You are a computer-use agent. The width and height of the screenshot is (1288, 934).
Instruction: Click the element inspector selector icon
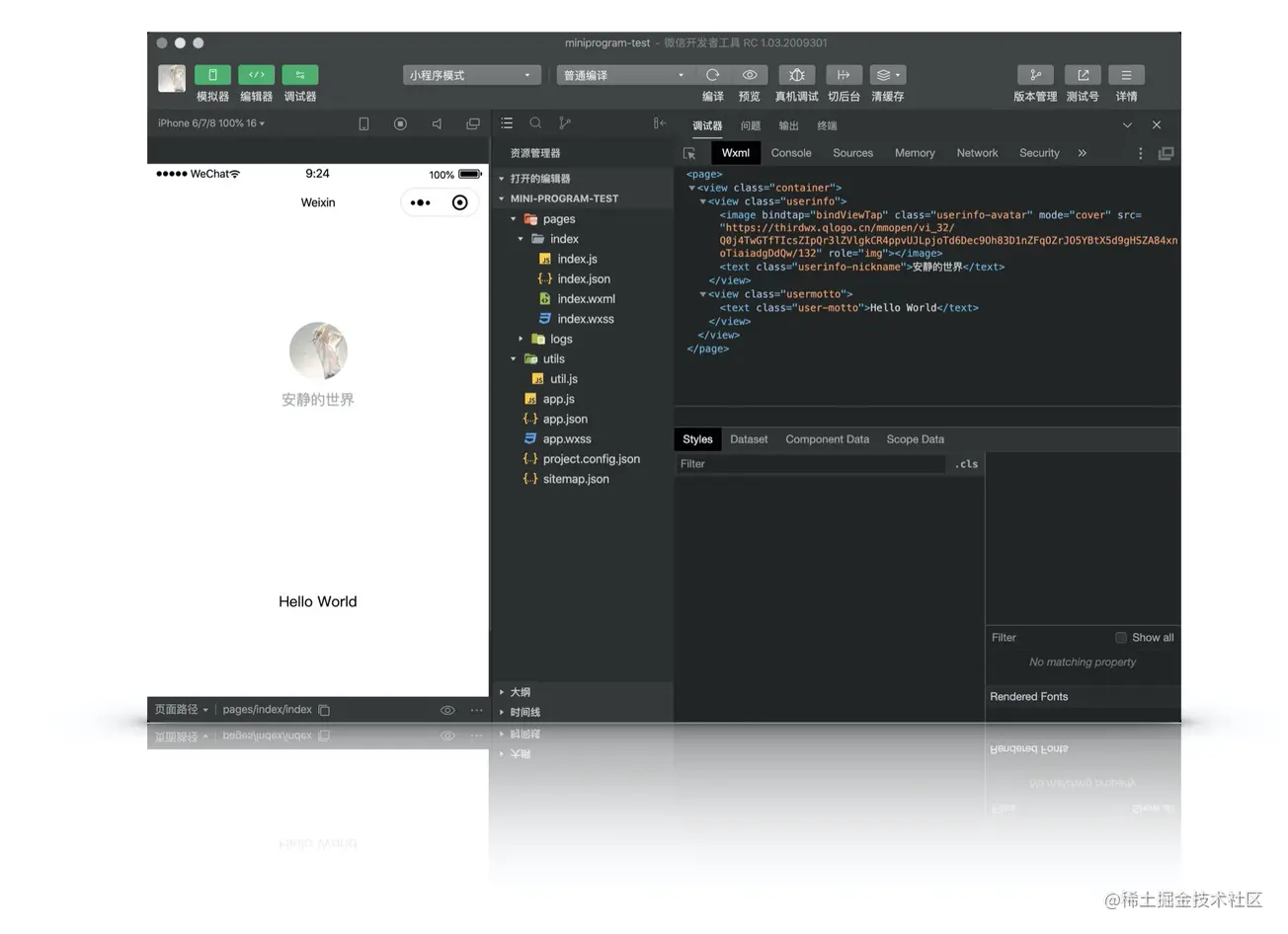(689, 154)
